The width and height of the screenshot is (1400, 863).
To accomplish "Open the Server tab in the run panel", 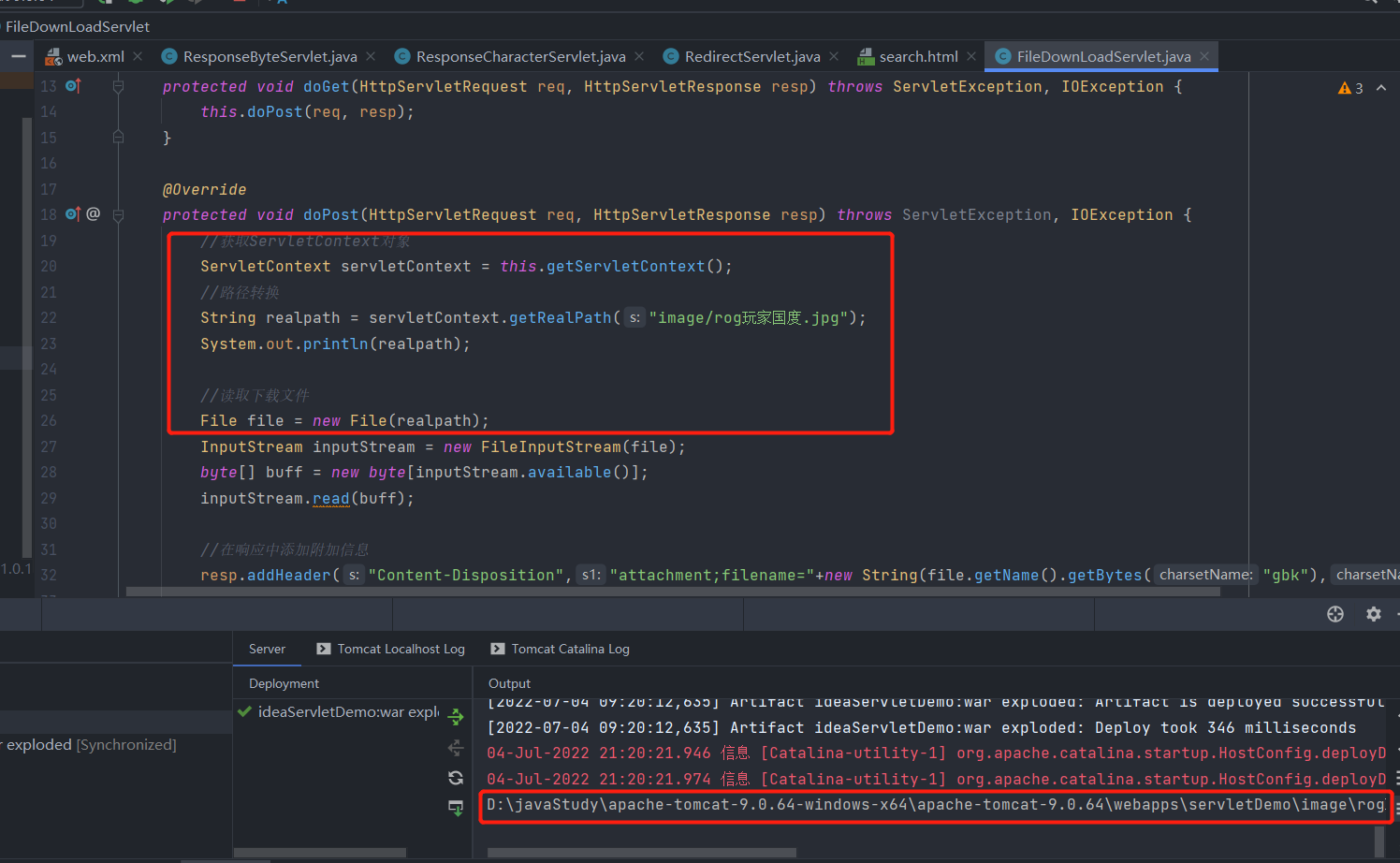I will (267, 649).
